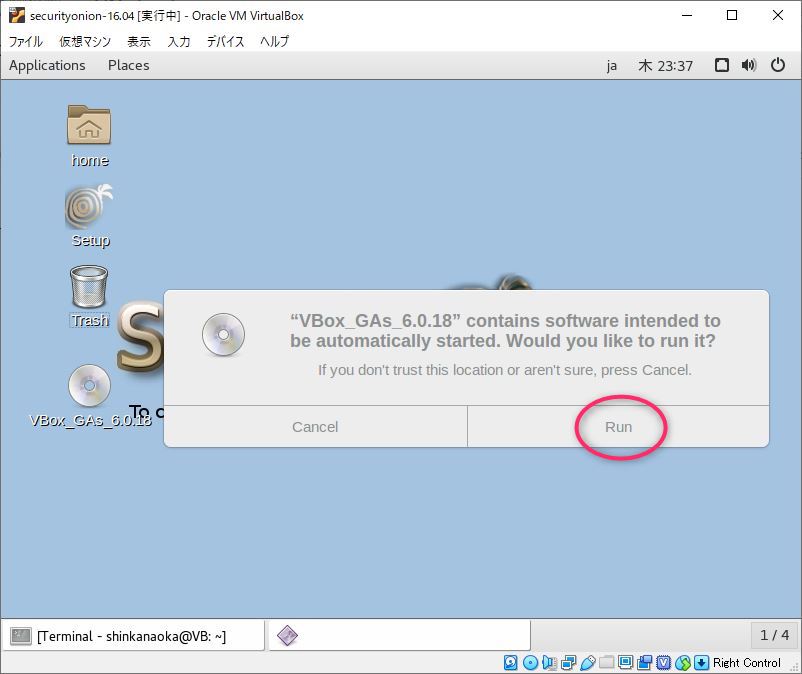
Task: Click the keyboard capture arrow status icon
Action: tap(701, 663)
